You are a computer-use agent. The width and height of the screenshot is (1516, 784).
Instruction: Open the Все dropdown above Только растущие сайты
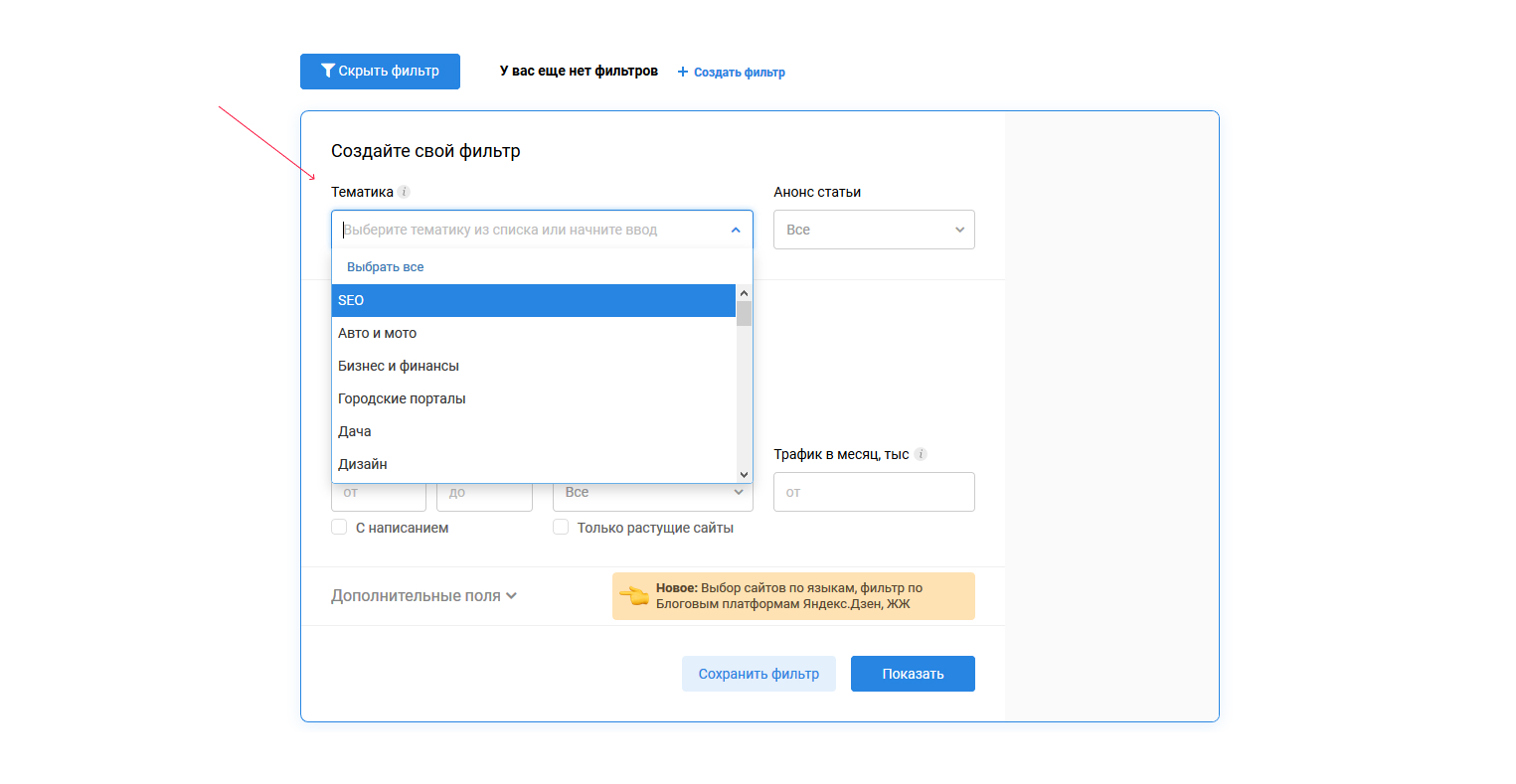tap(653, 493)
